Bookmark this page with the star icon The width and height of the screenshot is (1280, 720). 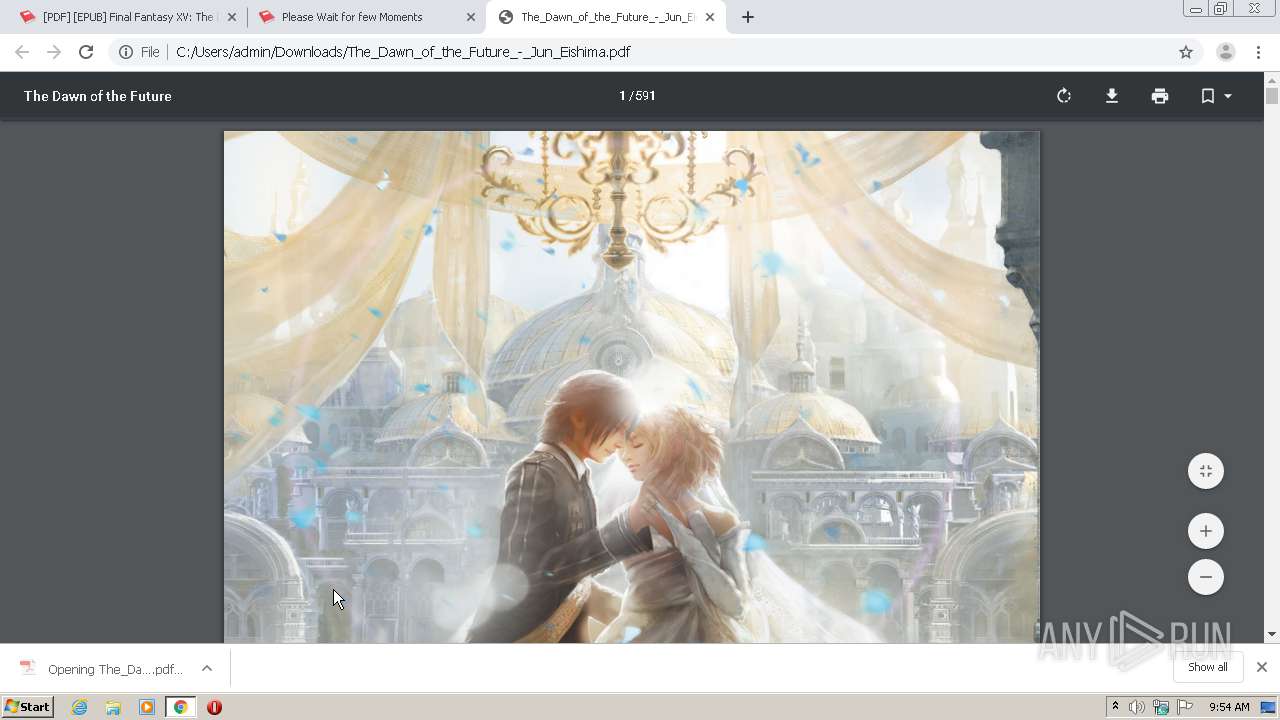[1186, 52]
